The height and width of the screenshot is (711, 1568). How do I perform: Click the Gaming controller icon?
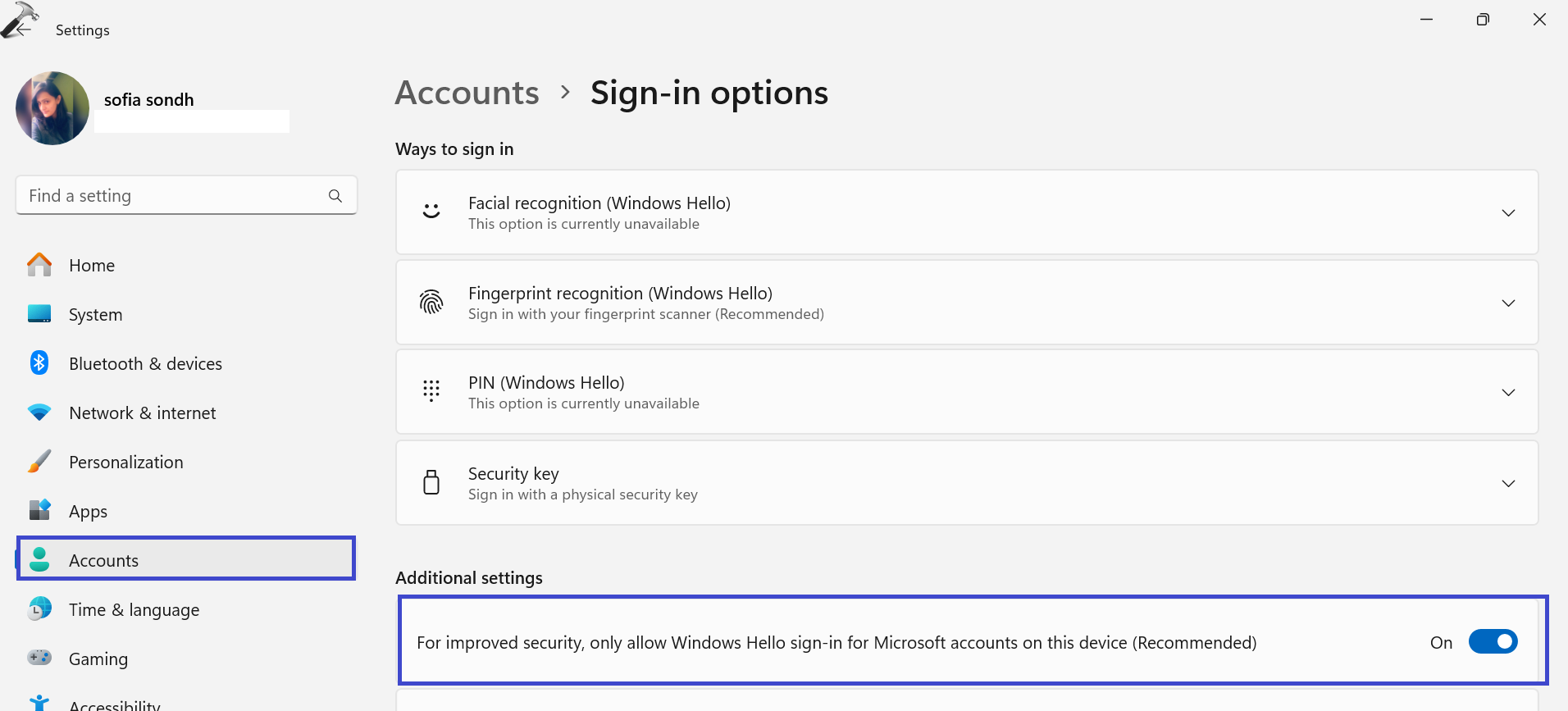point(39,658)
